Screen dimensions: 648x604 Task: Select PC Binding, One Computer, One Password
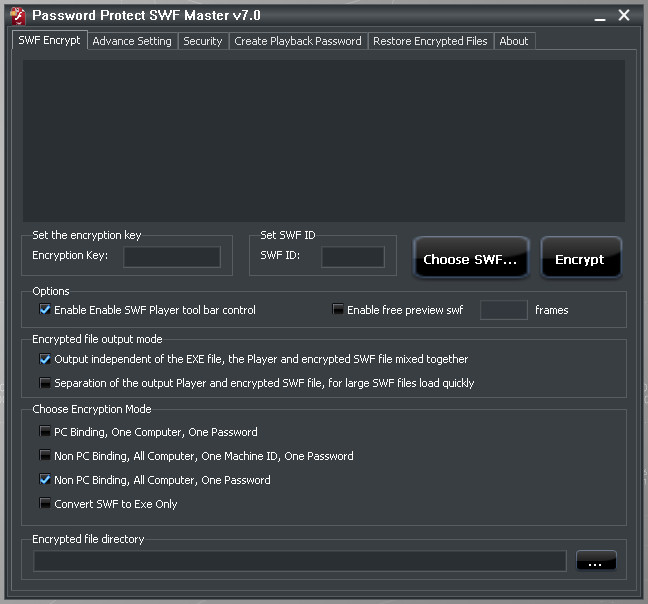click(x=45, y=431)
